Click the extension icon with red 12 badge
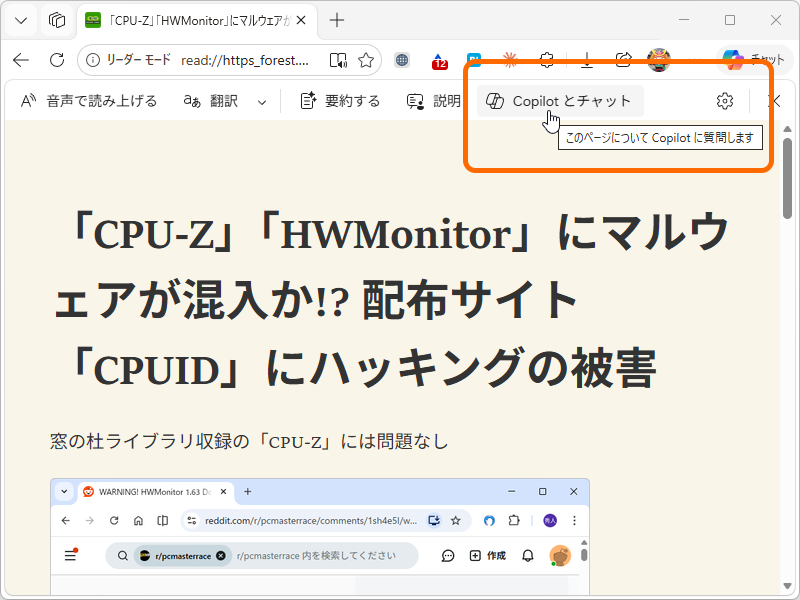Viewport: 800px width, 600px height. click(x=438, y=59)
